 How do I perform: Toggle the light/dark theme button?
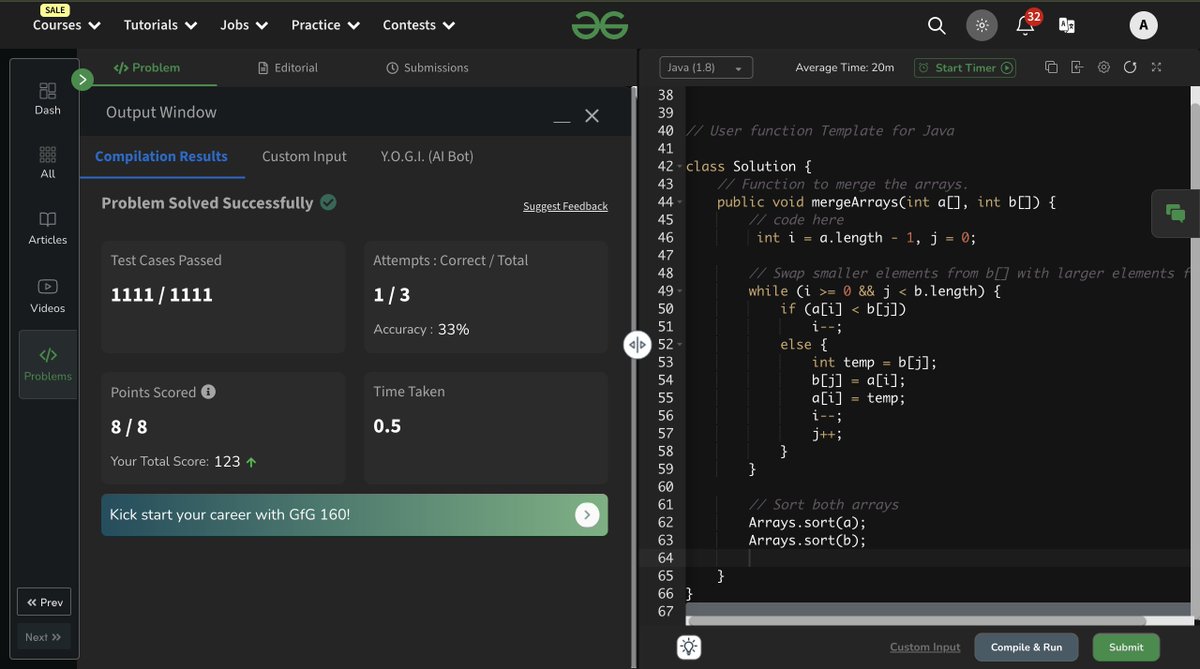pyautogui.click(x=982, y=26)
